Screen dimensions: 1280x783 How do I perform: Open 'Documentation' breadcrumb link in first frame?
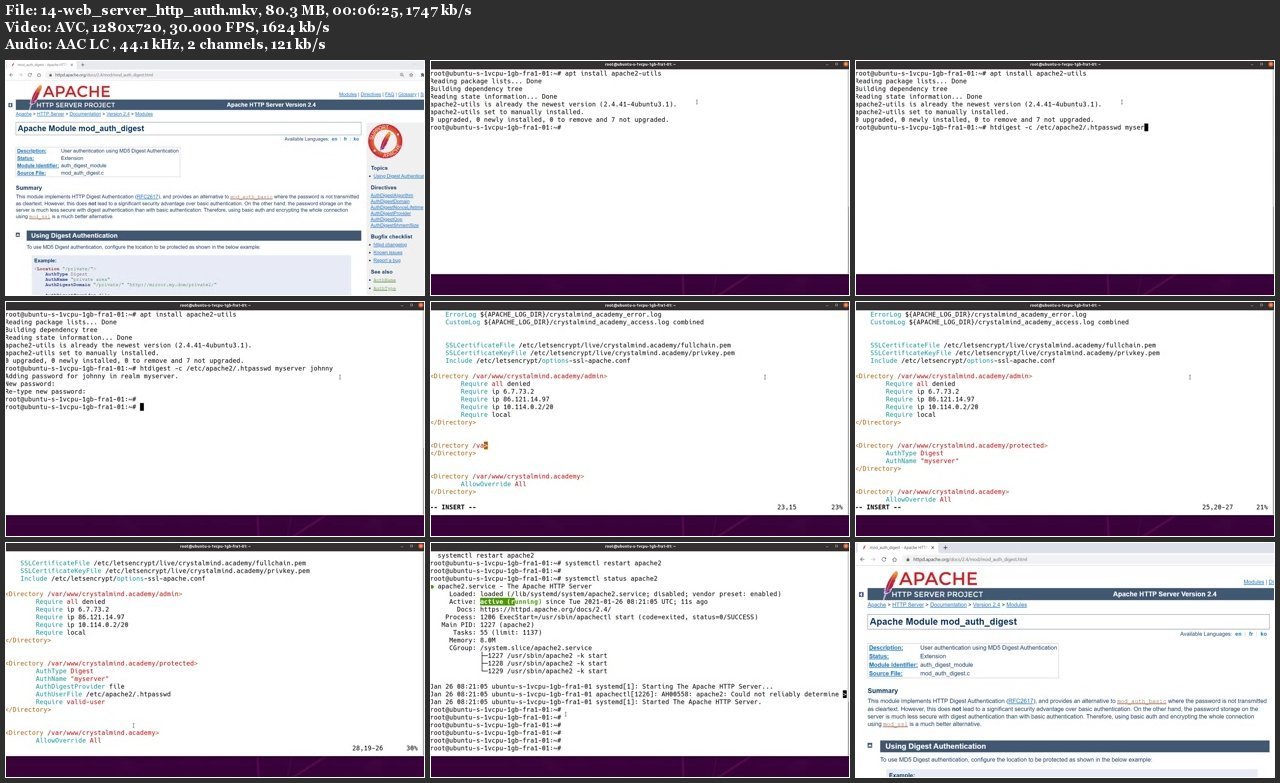[x=85, y=114]
